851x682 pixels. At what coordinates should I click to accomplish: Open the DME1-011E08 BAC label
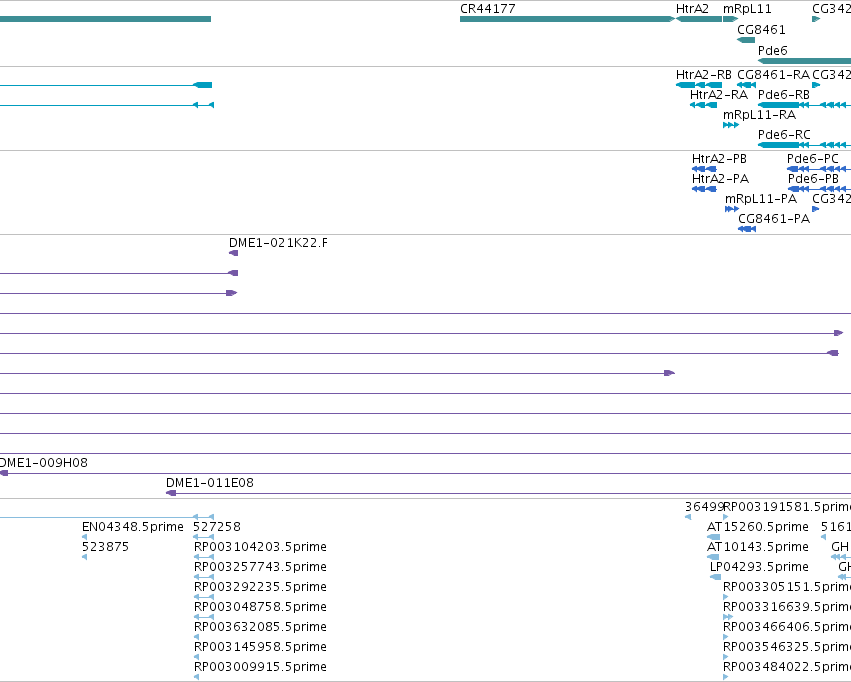pos(209,483)
